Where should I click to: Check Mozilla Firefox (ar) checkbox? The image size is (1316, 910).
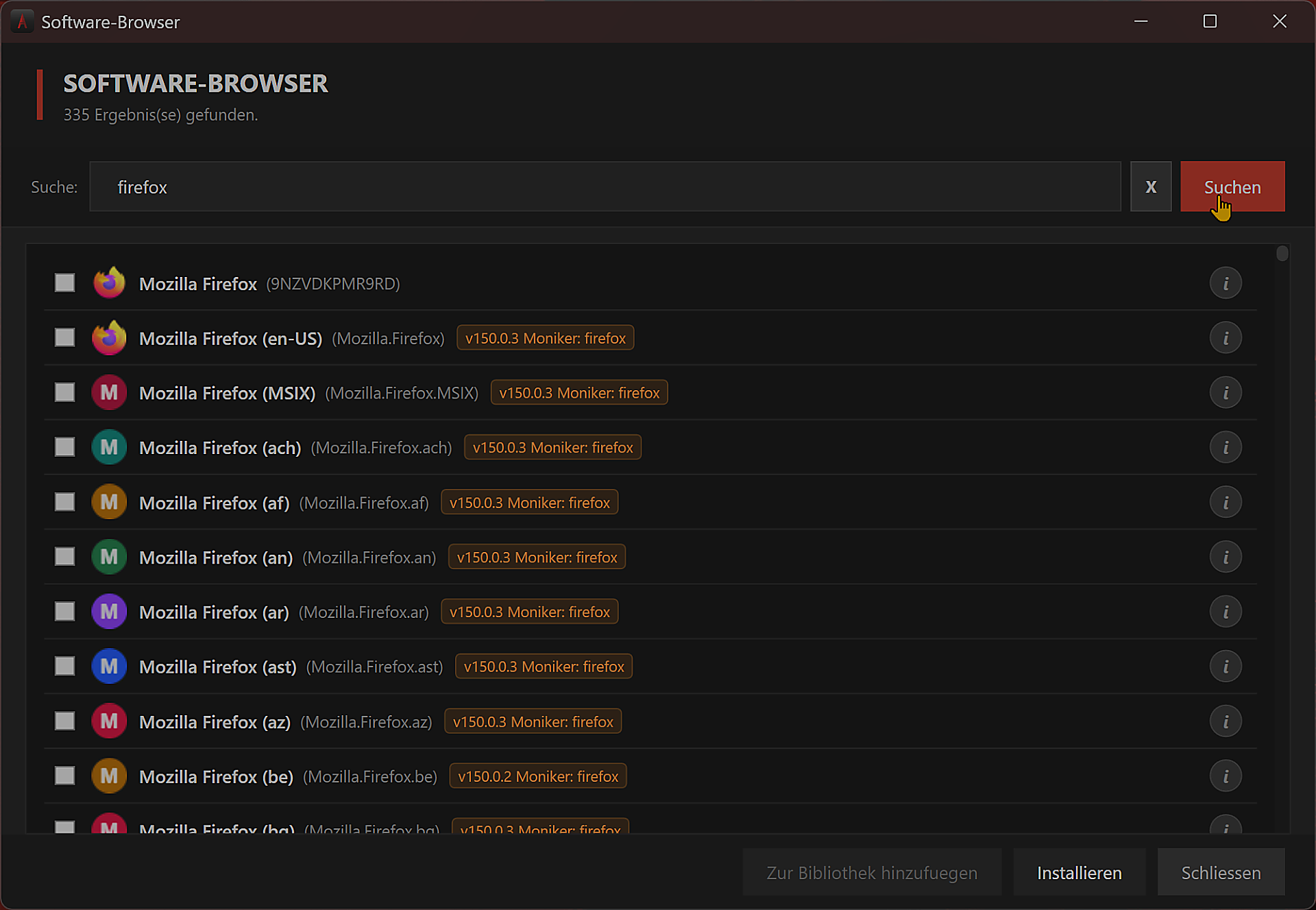coord(65,611)
